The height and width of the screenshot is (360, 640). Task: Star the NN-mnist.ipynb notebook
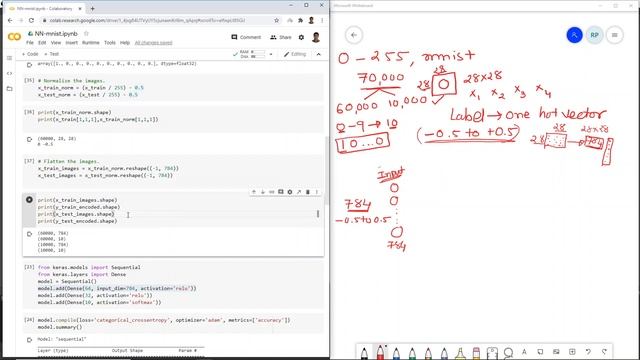click(86, 33)
